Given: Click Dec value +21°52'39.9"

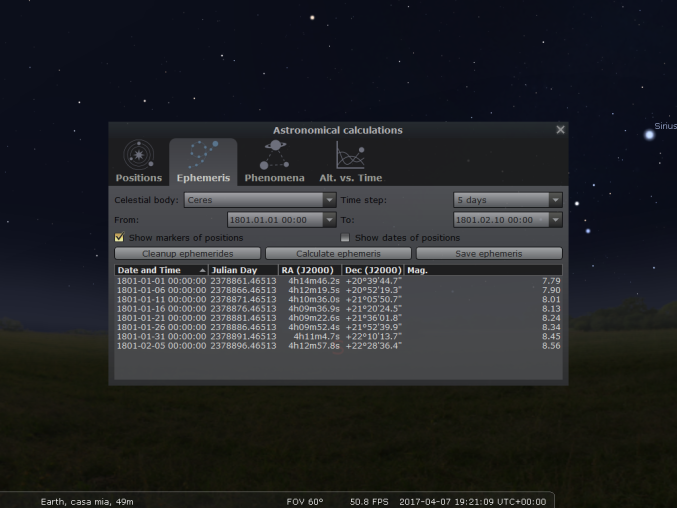Looking at the screenshot, I should (x=373, y=327).
